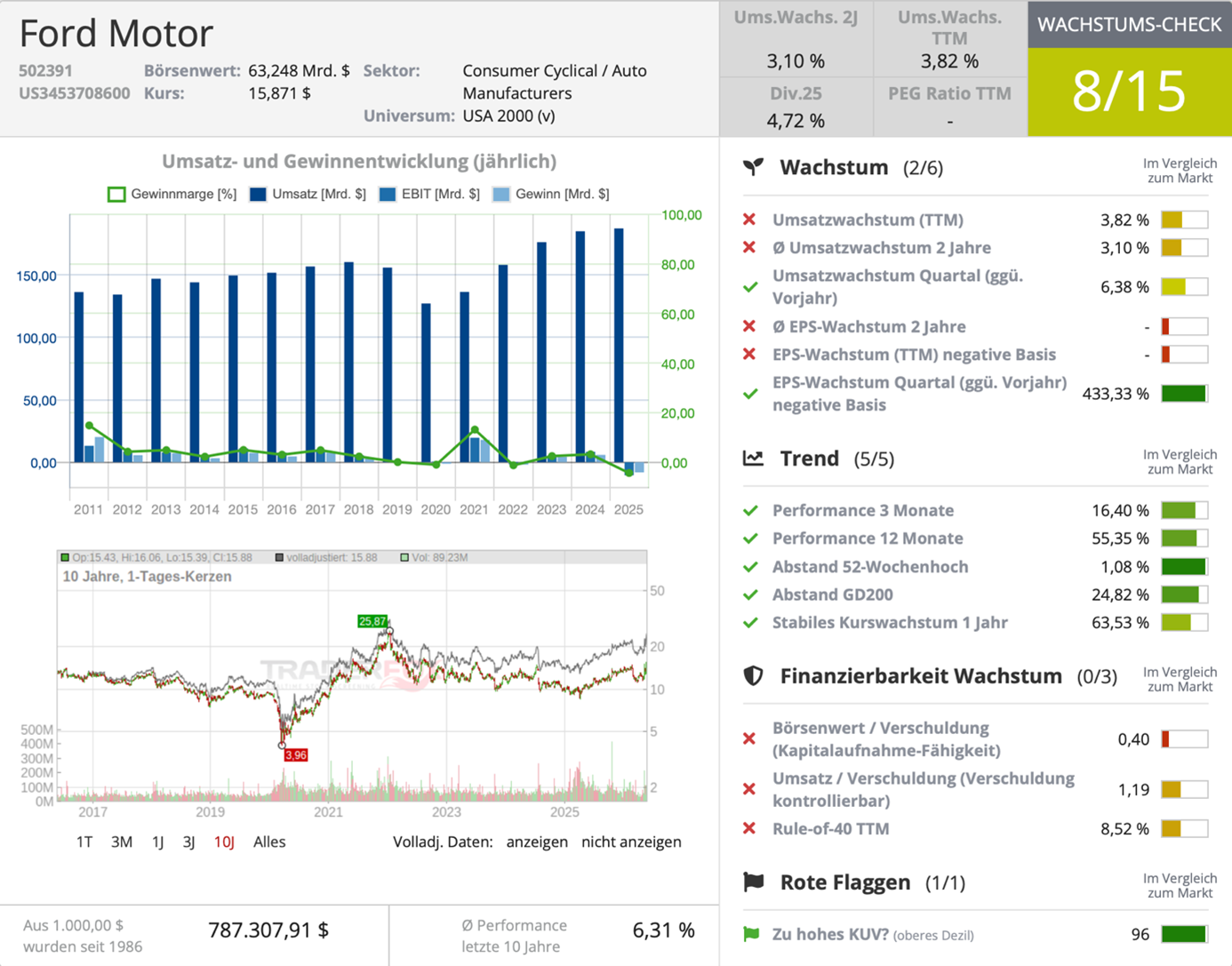This screenshot has height=966, width=1232.
Task: Click the Kurs value 15,871 $
Action: point(279,93)
